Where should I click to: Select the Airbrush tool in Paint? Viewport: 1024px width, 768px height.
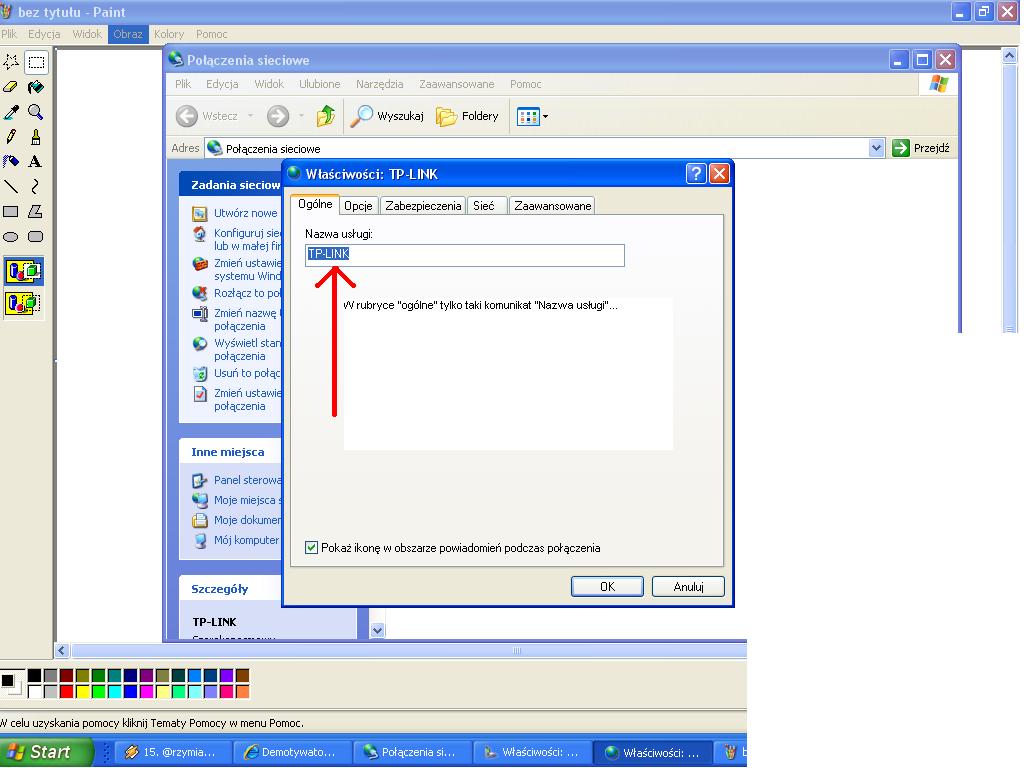point(11,161)
